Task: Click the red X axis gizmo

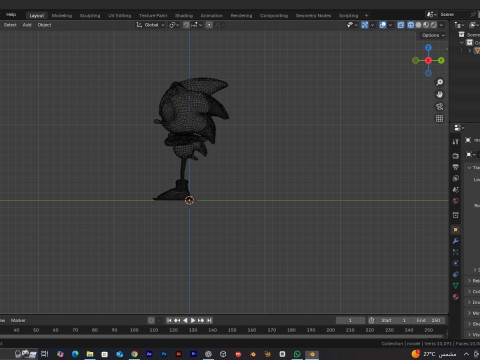Action: [428, 60]
